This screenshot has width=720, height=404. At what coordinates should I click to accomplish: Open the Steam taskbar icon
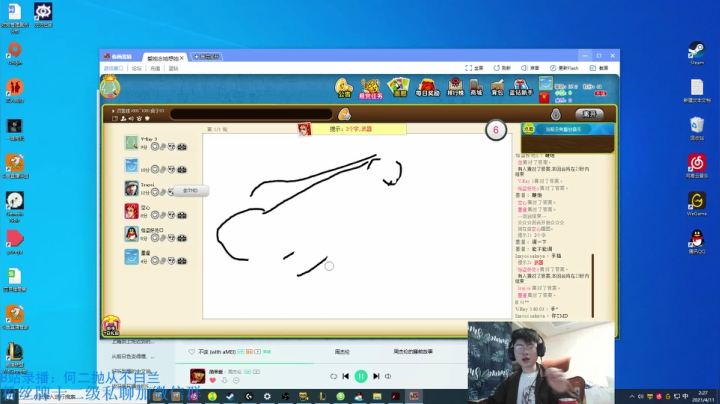tap(230, 396)
